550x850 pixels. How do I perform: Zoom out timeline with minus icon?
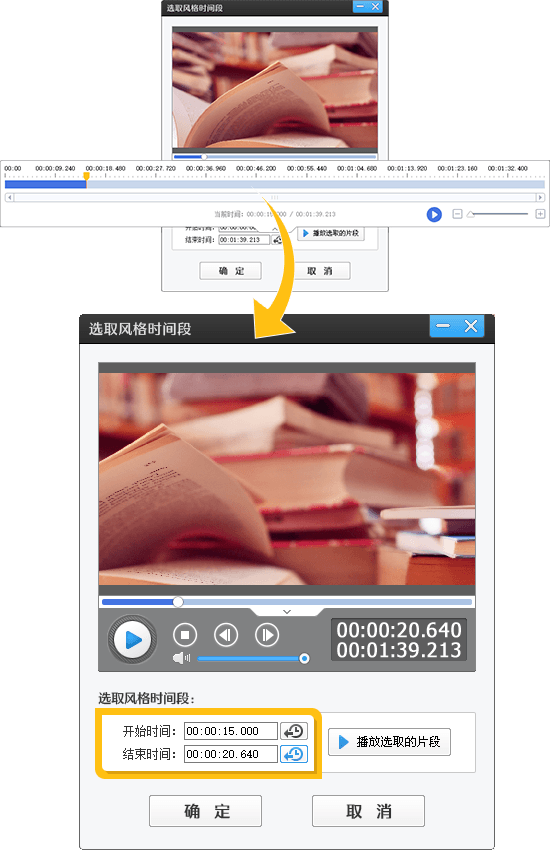coord(457,214)
